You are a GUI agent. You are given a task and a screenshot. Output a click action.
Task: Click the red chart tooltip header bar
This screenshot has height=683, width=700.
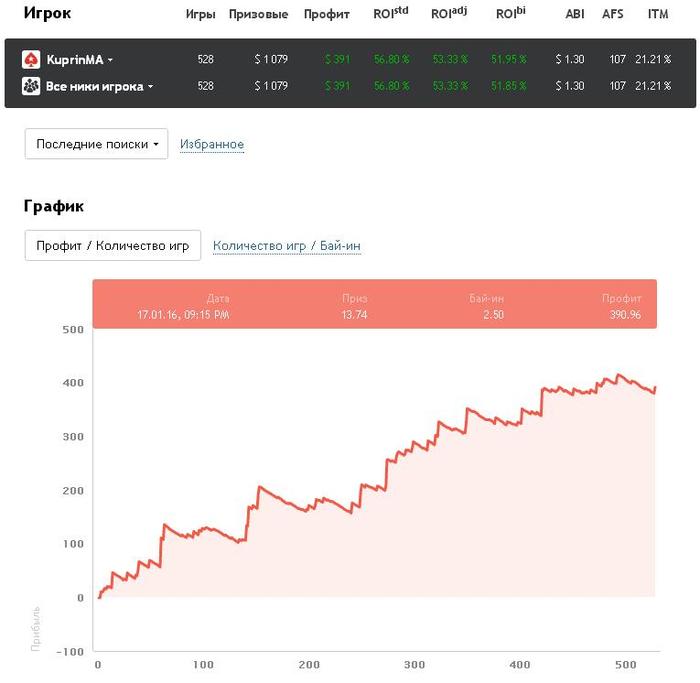pos(374,304)
